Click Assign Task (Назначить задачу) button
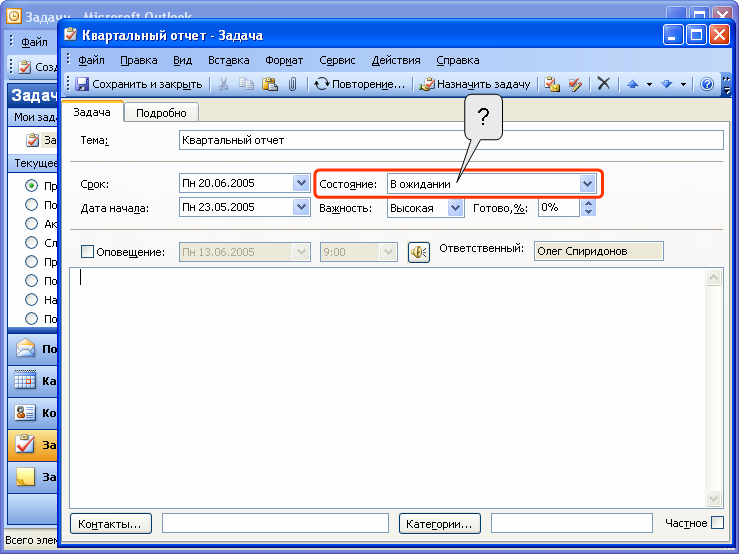Viewport: 739px width, 554px height. [x=476, y=85]
